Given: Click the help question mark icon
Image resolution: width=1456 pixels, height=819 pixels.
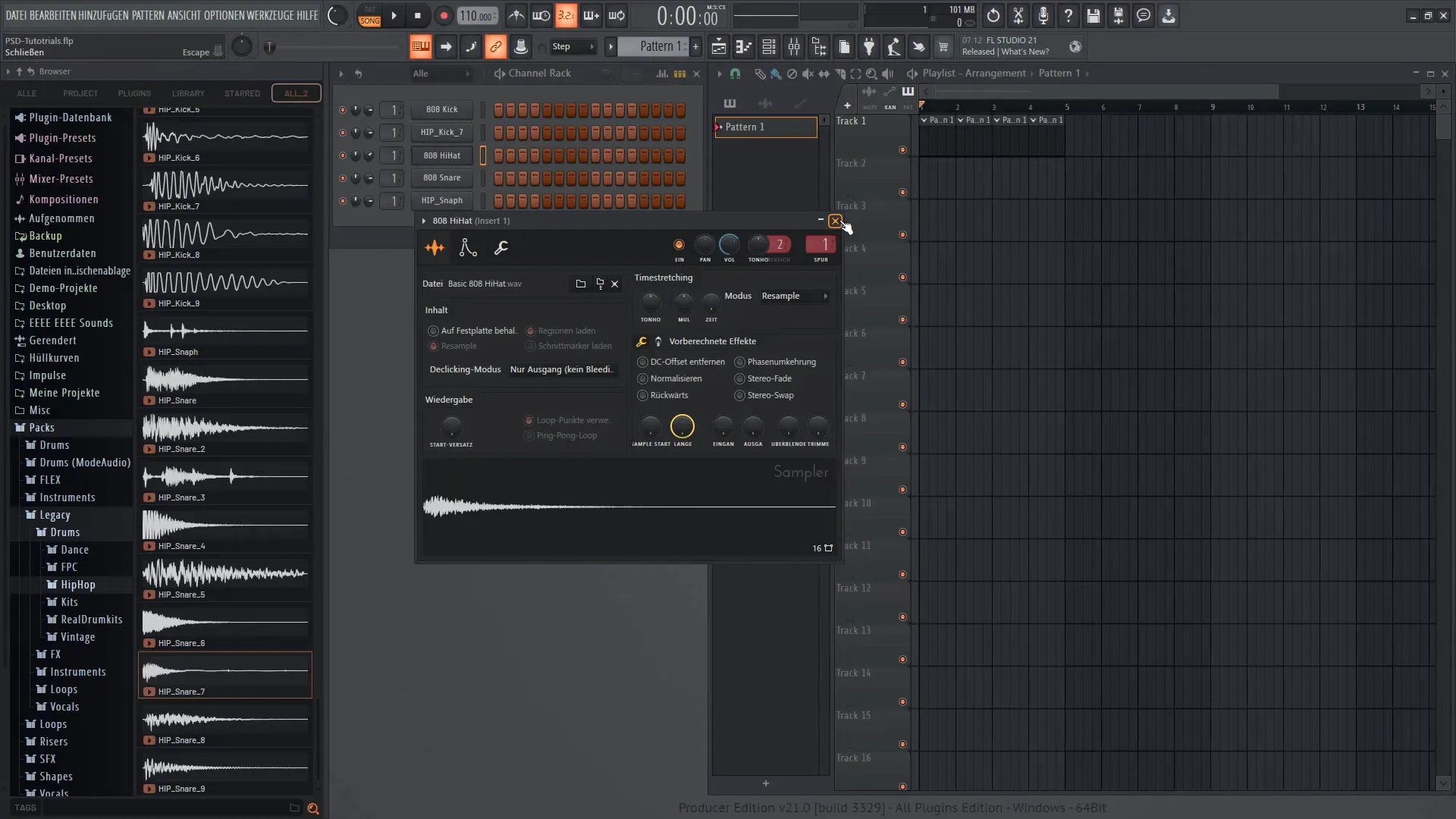Looking at the screenshot, I should pos(1068,16).
